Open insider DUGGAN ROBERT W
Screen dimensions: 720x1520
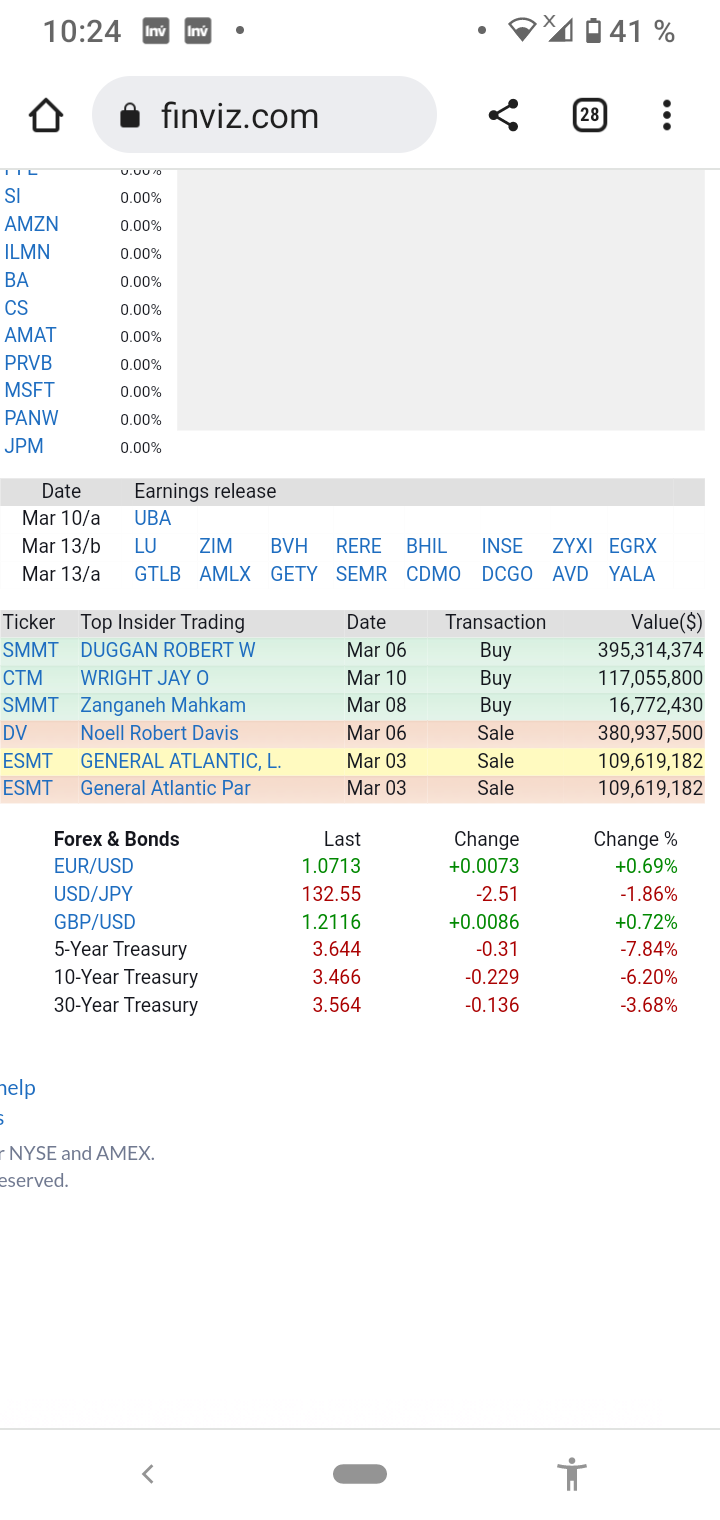[x=168, y=650]
